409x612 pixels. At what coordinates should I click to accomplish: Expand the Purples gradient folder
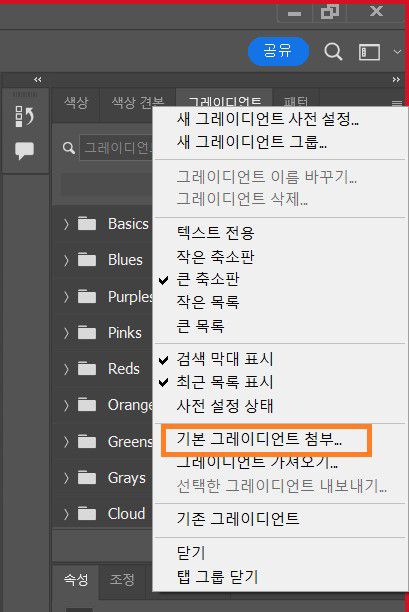coord(66,297)
